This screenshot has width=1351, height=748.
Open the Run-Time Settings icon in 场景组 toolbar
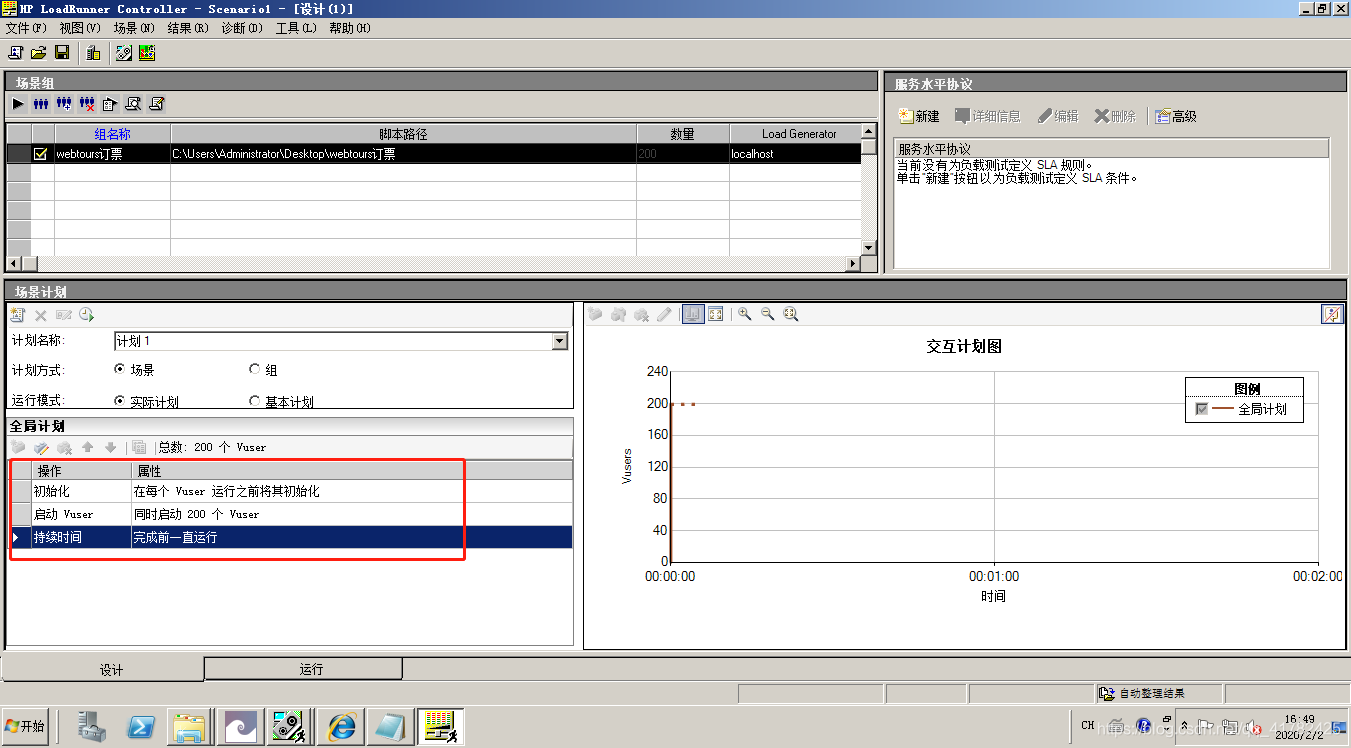110,103
